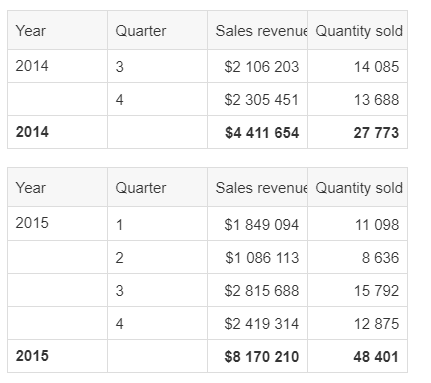
Task: Select the Quarter header in the 2015 table
Action: pyautogui.click(x=157, y=187)
